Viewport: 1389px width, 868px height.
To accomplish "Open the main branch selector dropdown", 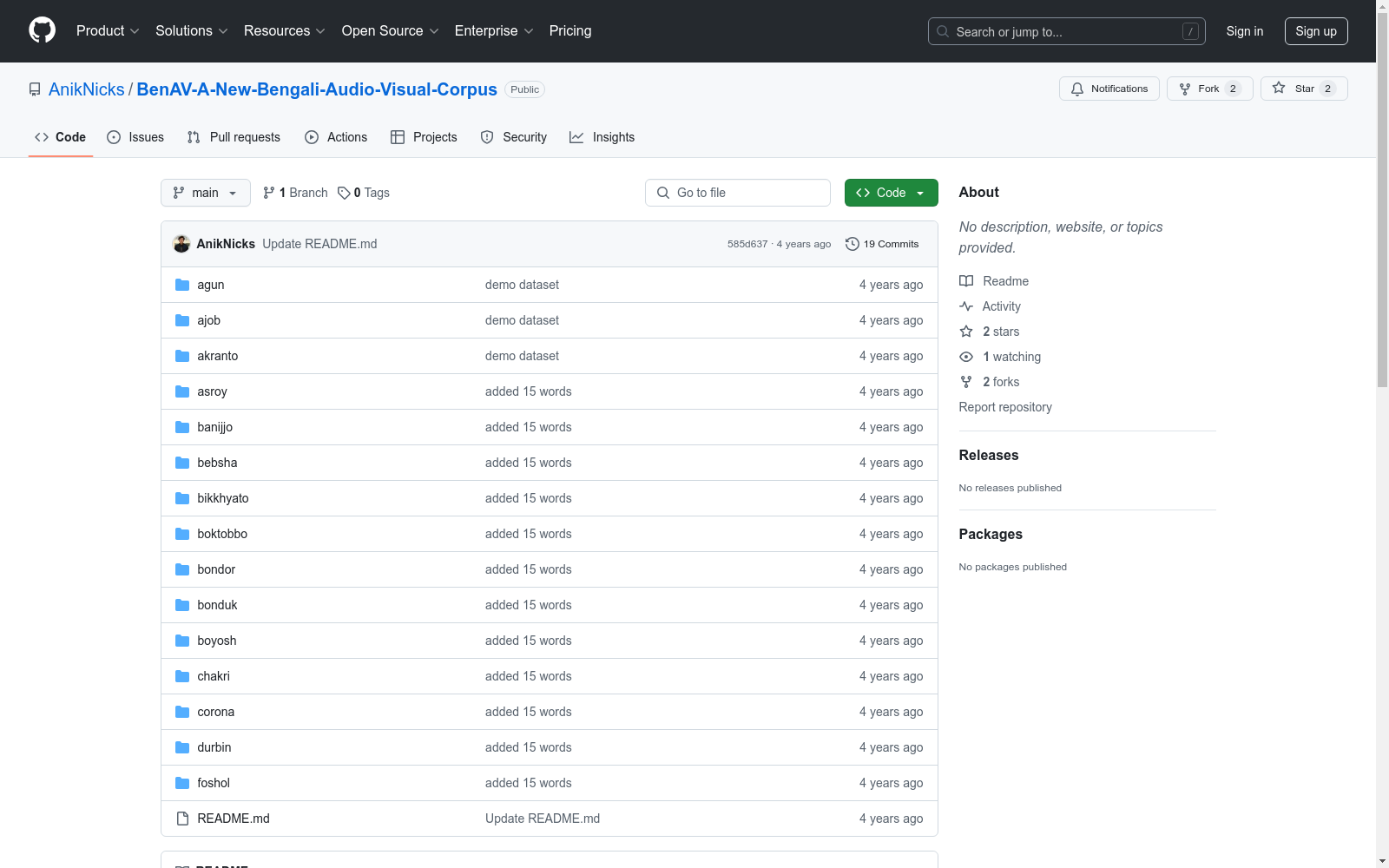I will [206, 193].
